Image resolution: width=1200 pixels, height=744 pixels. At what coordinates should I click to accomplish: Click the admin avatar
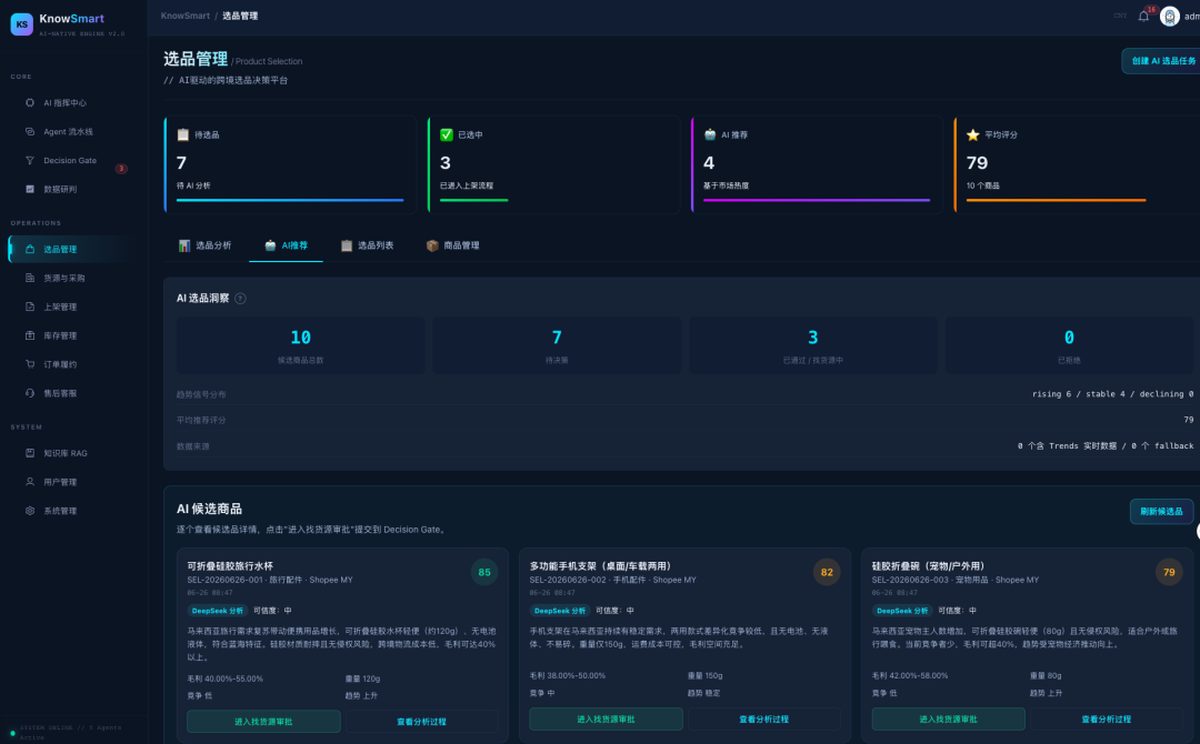pos(1169,16)
